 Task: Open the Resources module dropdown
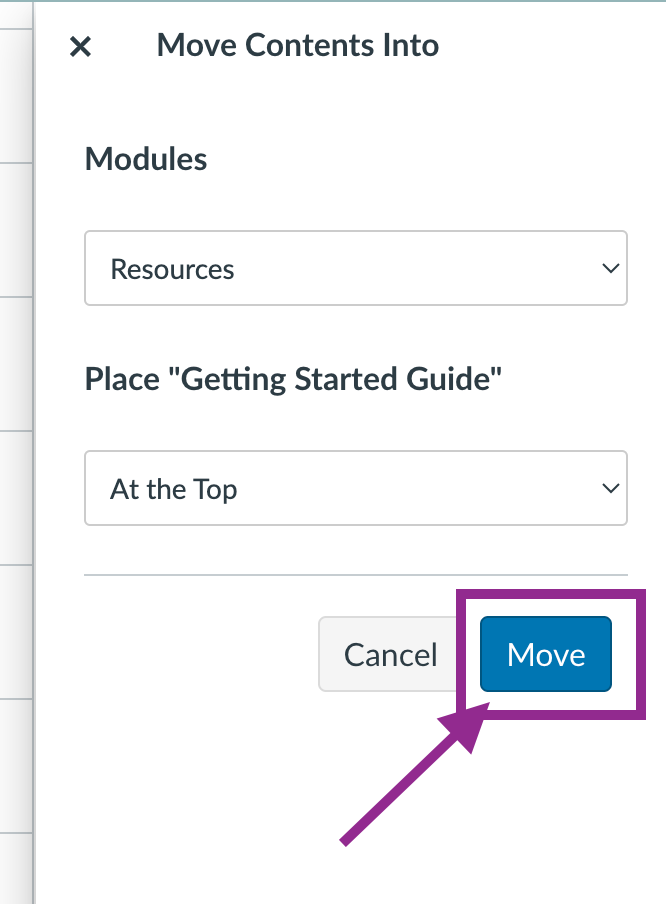tap(356, 268)
